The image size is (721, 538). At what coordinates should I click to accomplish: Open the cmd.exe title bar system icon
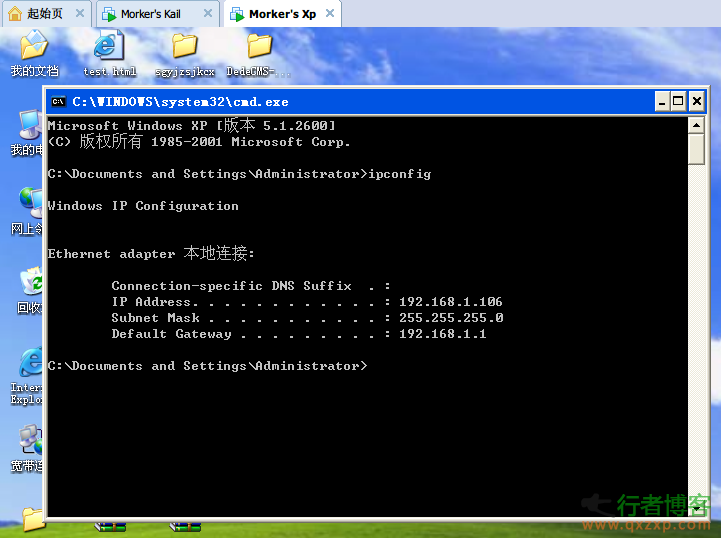point(58,102)
